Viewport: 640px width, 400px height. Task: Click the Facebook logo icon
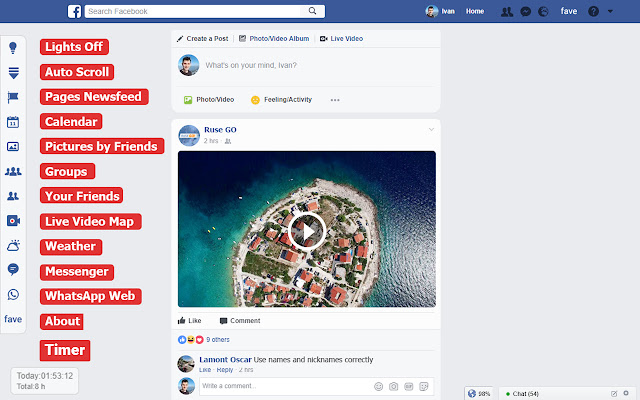pos(74,11)
